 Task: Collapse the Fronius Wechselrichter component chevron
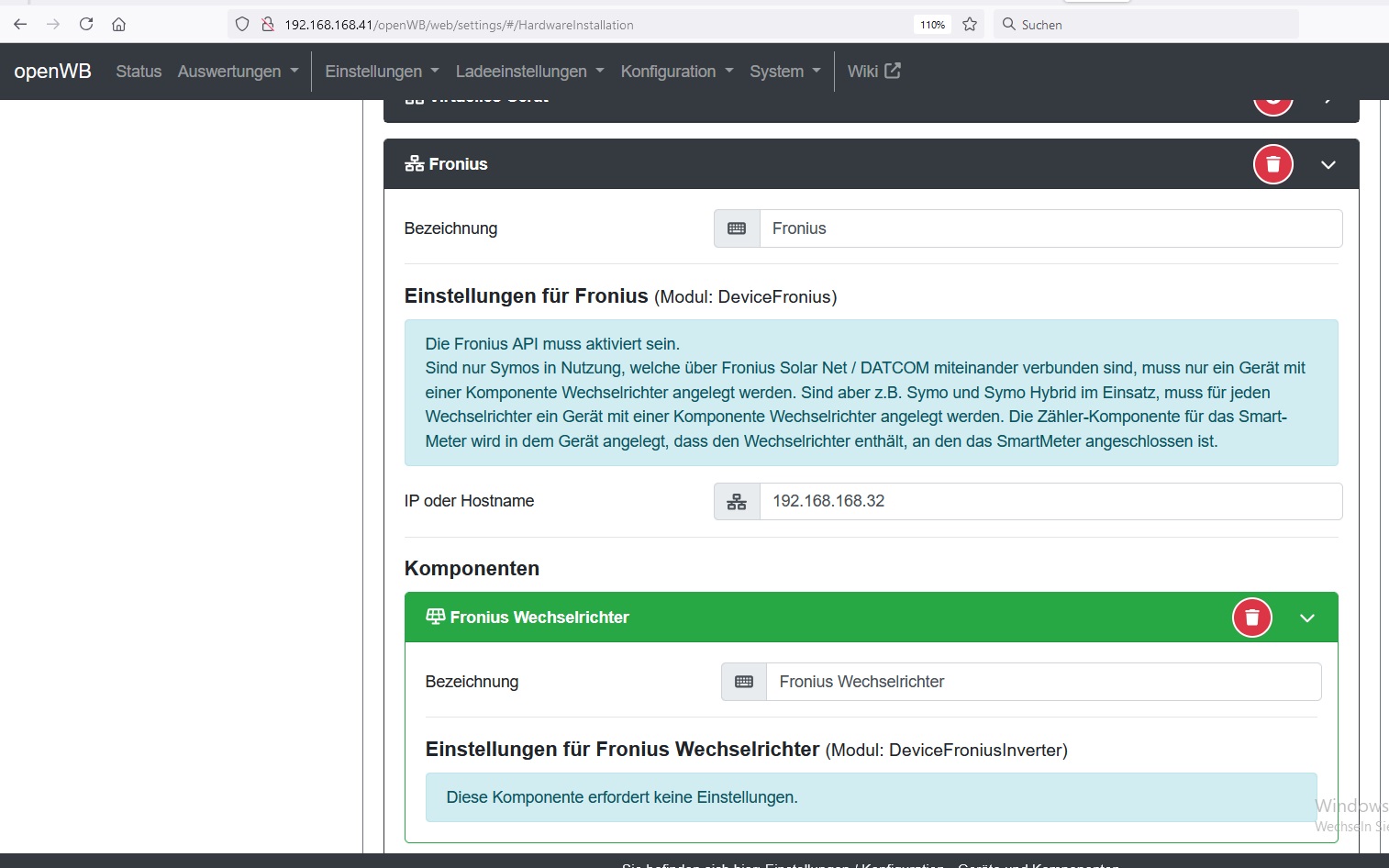click(1307, 618)
